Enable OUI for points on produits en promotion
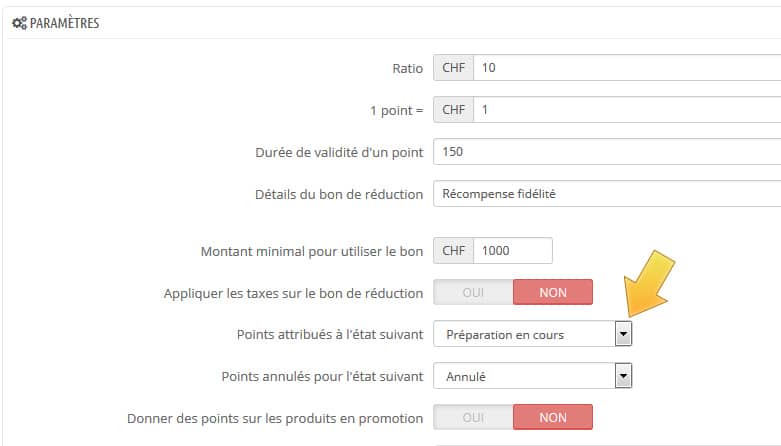This screenshot has width=781, height=446. click(473, 418)
